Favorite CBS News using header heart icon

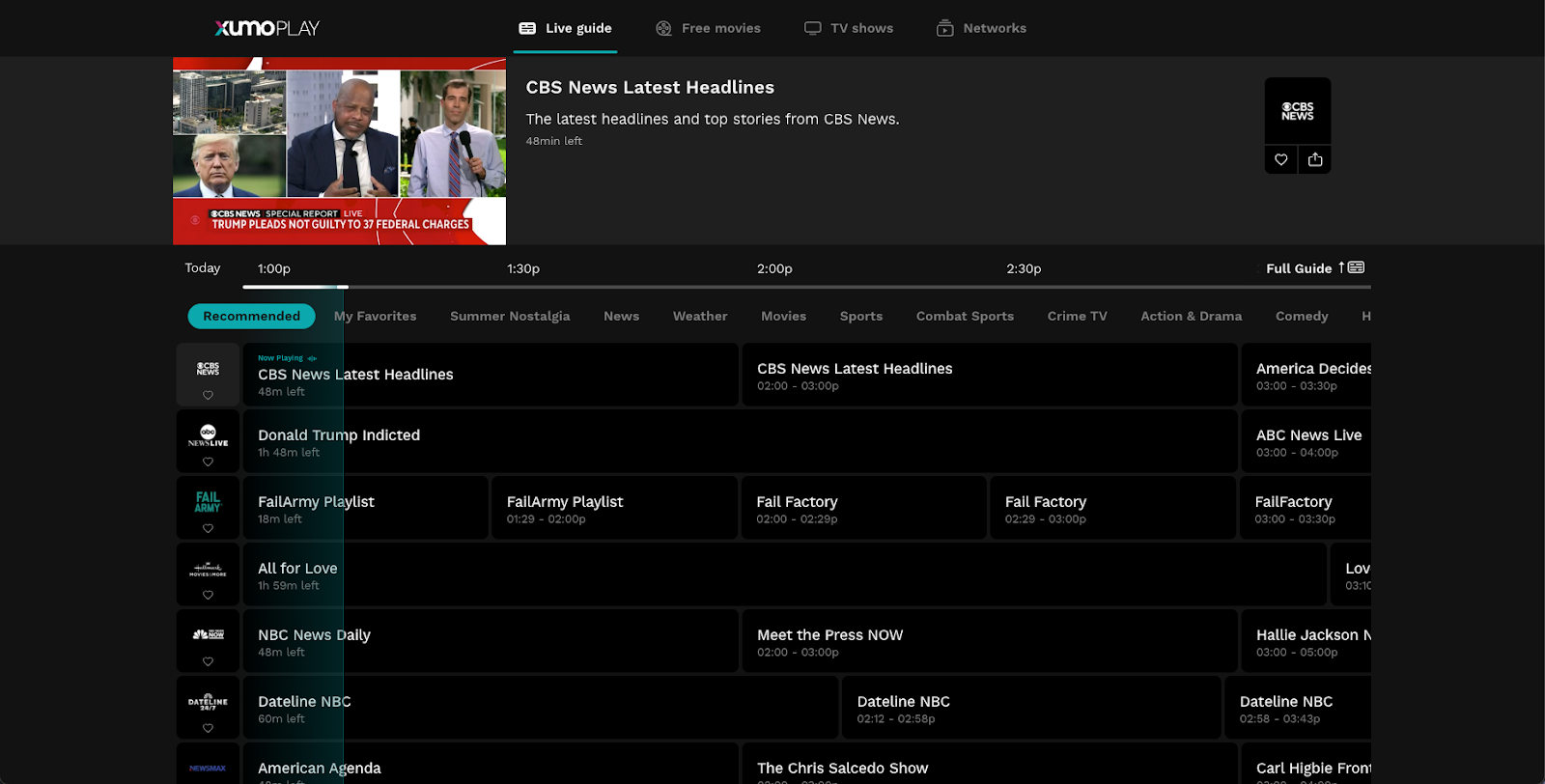(x=1280, y=159)
